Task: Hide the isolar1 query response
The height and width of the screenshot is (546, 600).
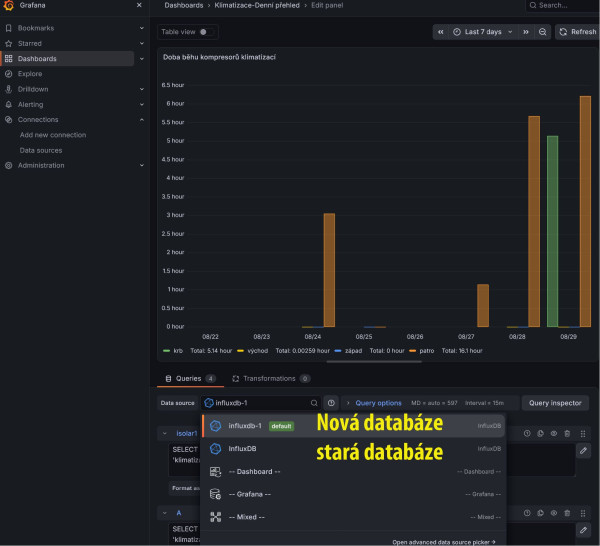Action: tap(554, 434)
